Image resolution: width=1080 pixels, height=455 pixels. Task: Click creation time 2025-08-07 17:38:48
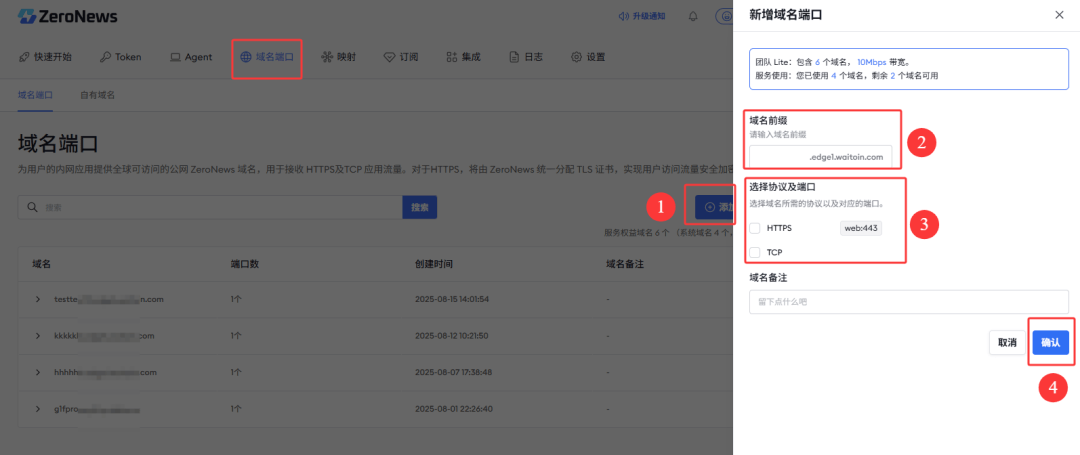click(453, 372)
